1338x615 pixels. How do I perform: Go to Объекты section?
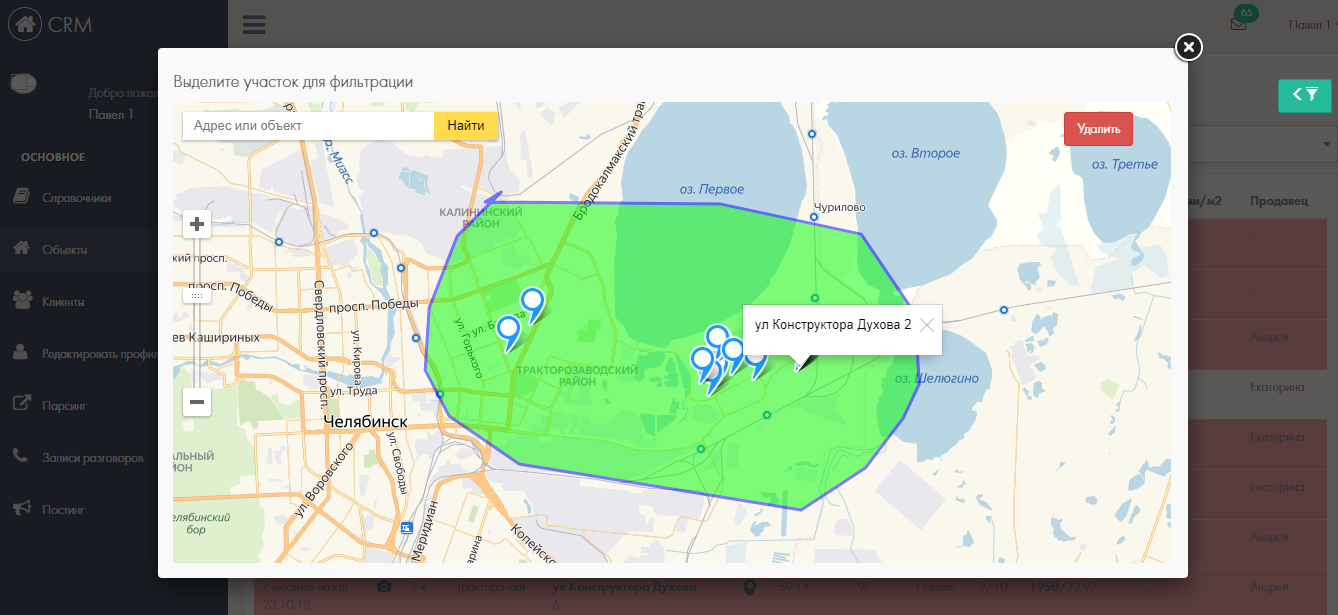(x=64, y=250)
